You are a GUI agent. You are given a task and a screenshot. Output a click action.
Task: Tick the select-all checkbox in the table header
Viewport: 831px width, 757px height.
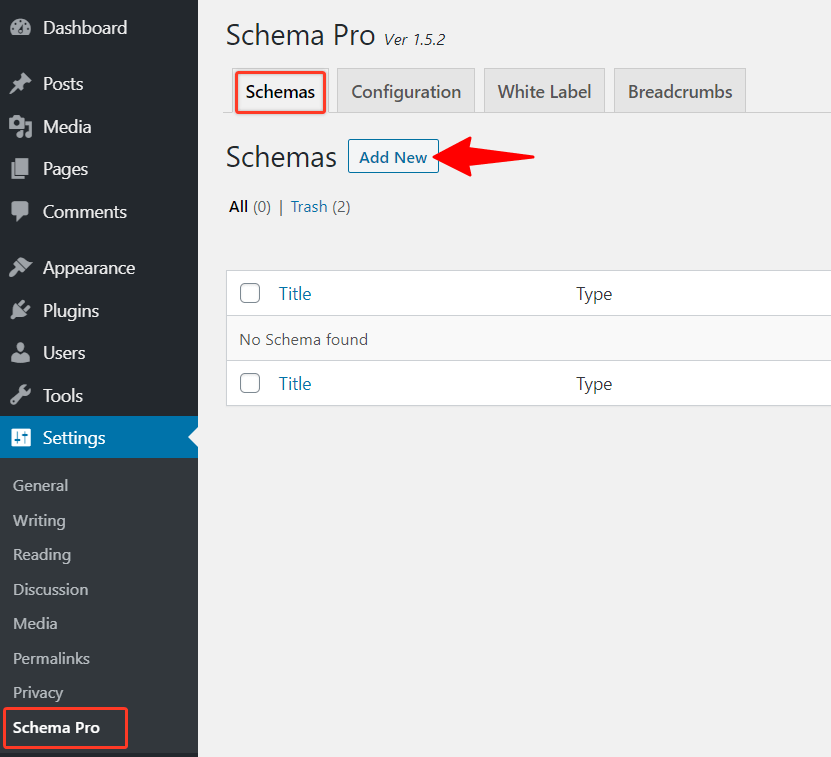click(x=249, y=293)
